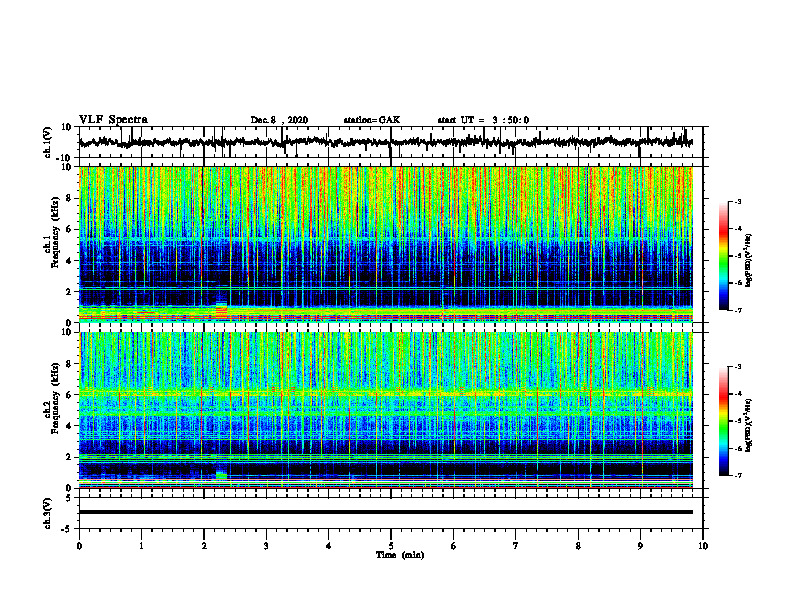Click the "2" kHz tick on ch.1 frequency axis
This screenshot has width=792, height=612.
click(69, 292)
